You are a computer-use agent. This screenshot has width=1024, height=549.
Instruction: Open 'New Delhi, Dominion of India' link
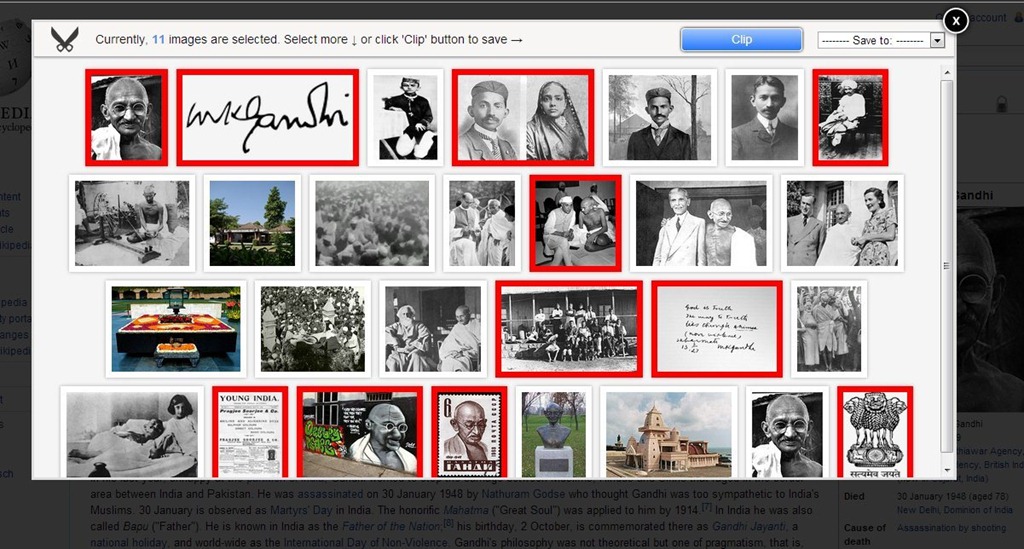(x=955, y=510)
